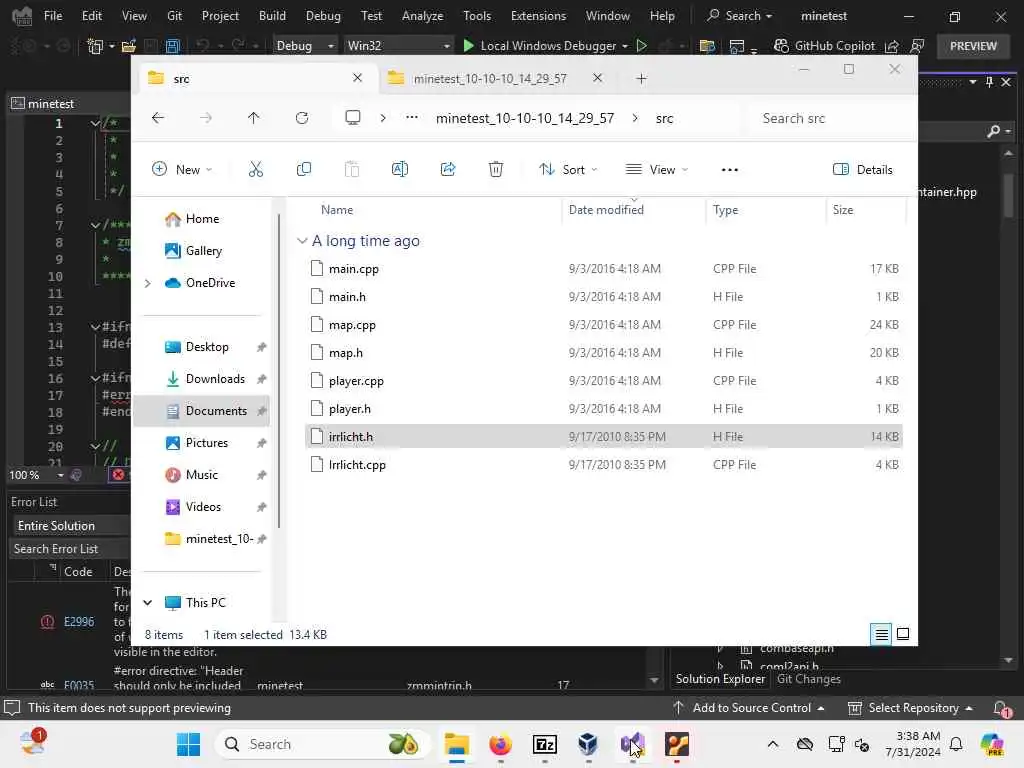Click the Search Error List field
Screen dimensions: 1024x768
coord(71,549)
